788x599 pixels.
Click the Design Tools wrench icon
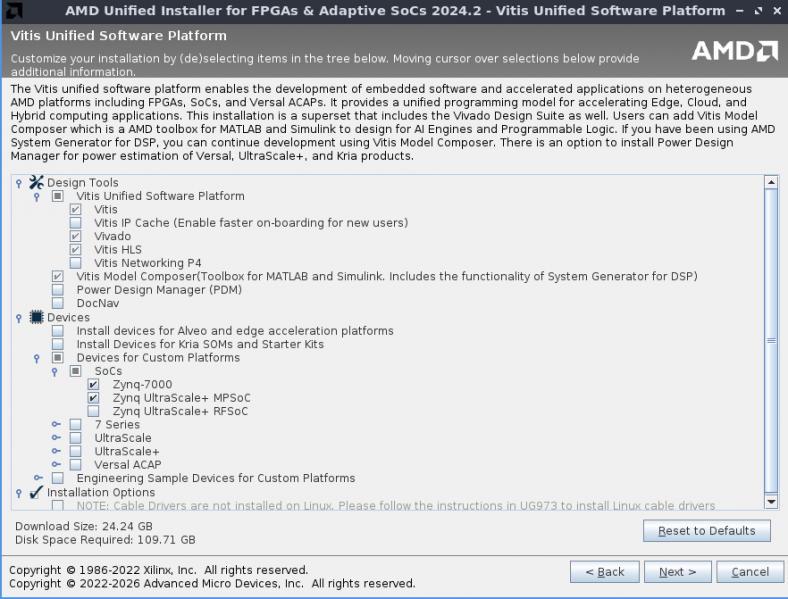pos(36,182)
